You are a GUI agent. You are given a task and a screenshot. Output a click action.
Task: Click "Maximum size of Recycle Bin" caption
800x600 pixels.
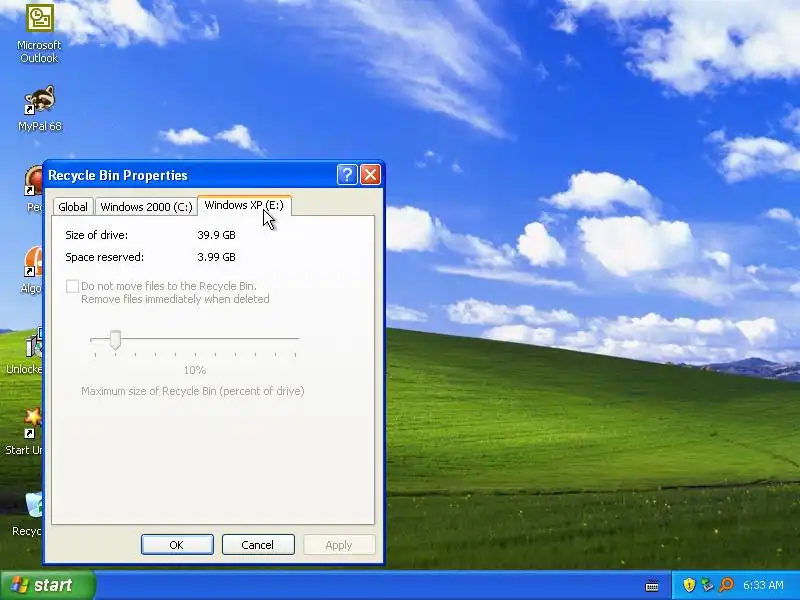pyautogui.click(x=193, y=391)
